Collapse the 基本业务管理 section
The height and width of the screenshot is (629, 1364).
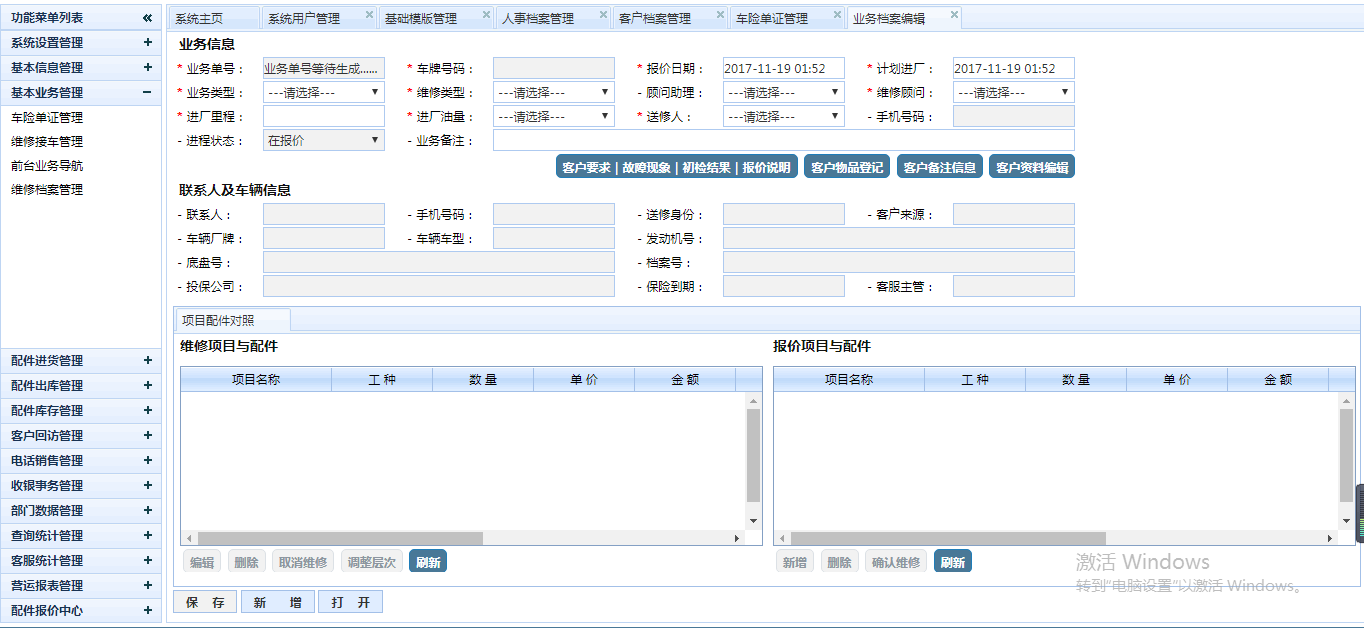pyautogui.click(x=147, y=93)
